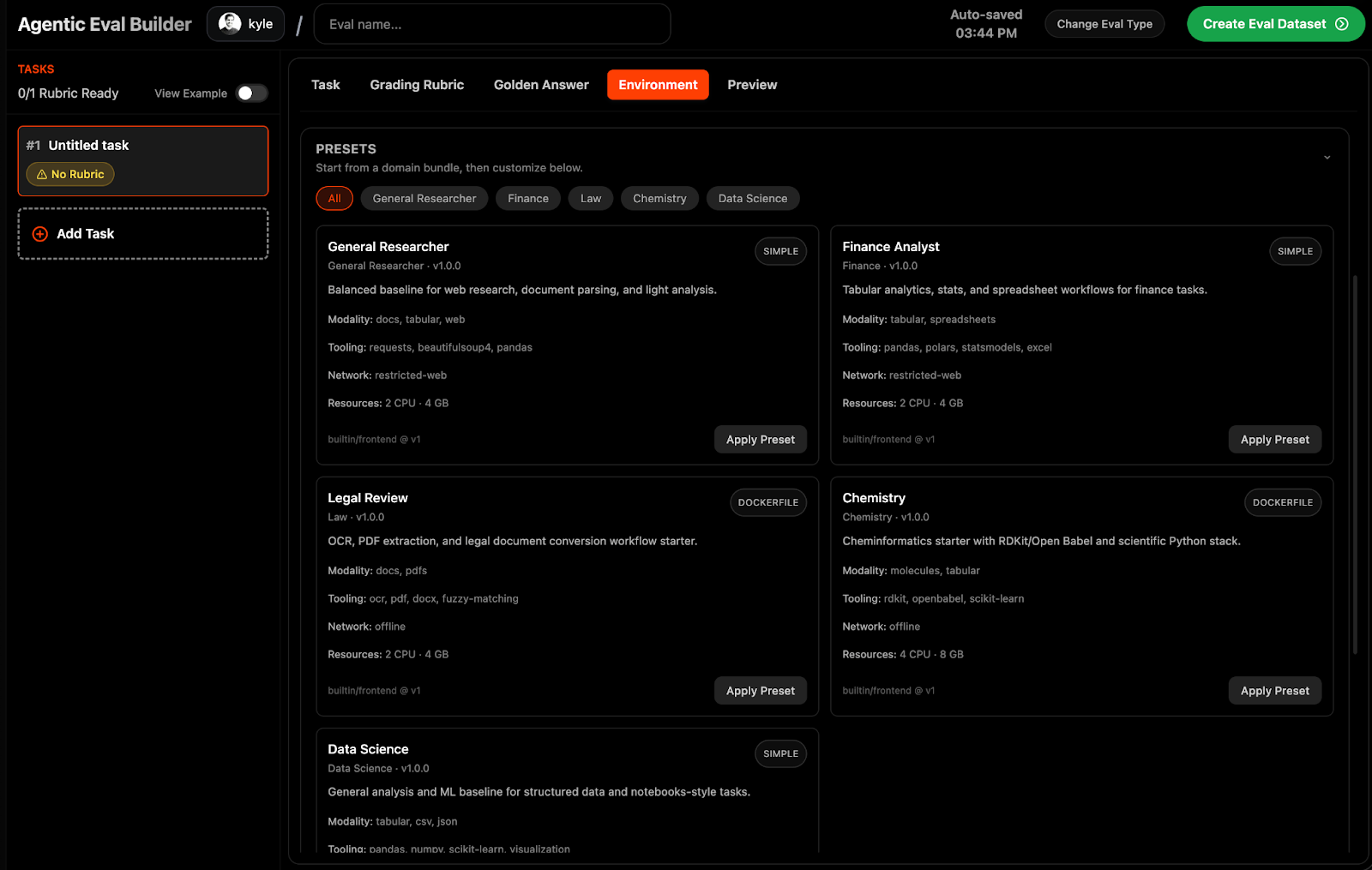
Task: Click the Add Task button
Action: (143, 234)
